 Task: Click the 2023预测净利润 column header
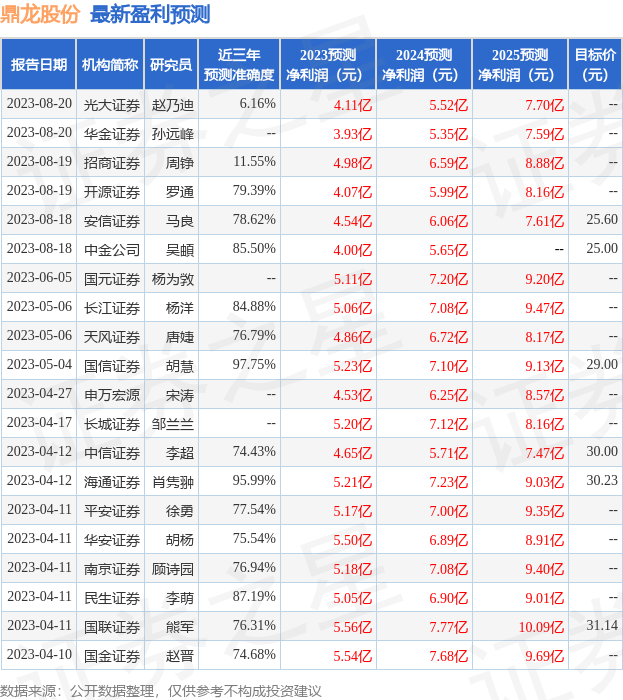pos(328,64)
